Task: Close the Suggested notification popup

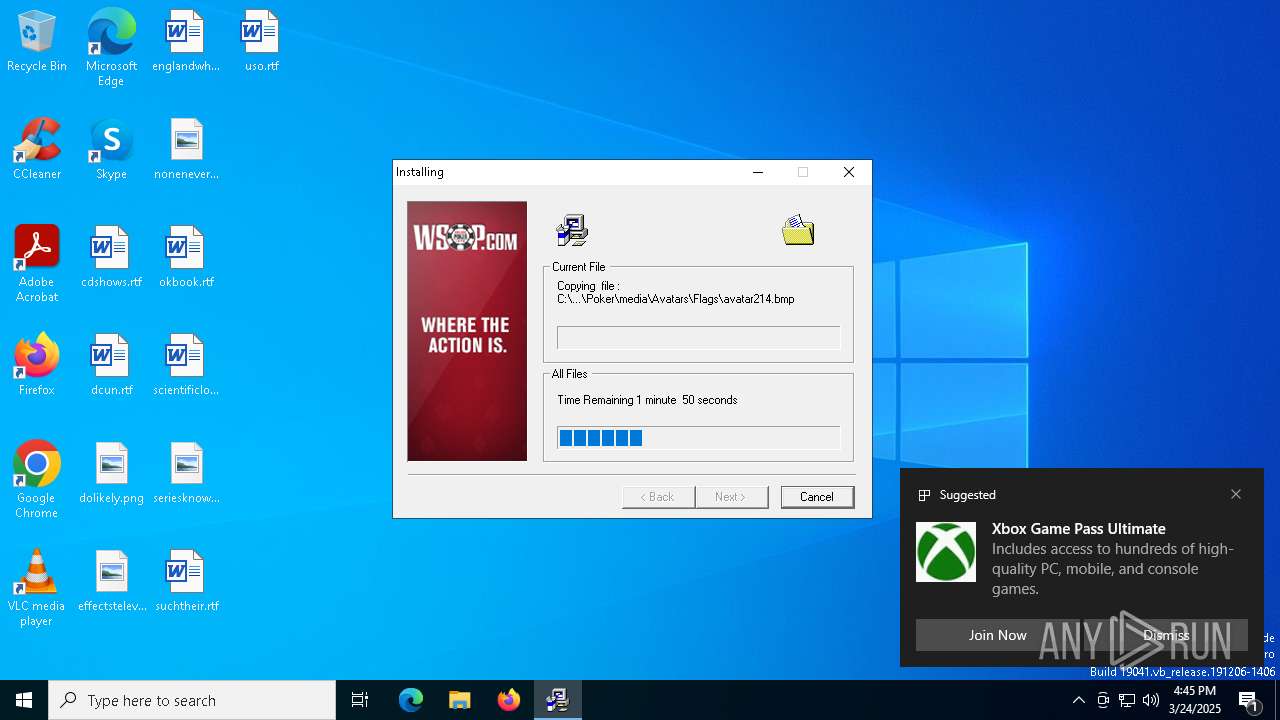Action: coord(1236,494)
